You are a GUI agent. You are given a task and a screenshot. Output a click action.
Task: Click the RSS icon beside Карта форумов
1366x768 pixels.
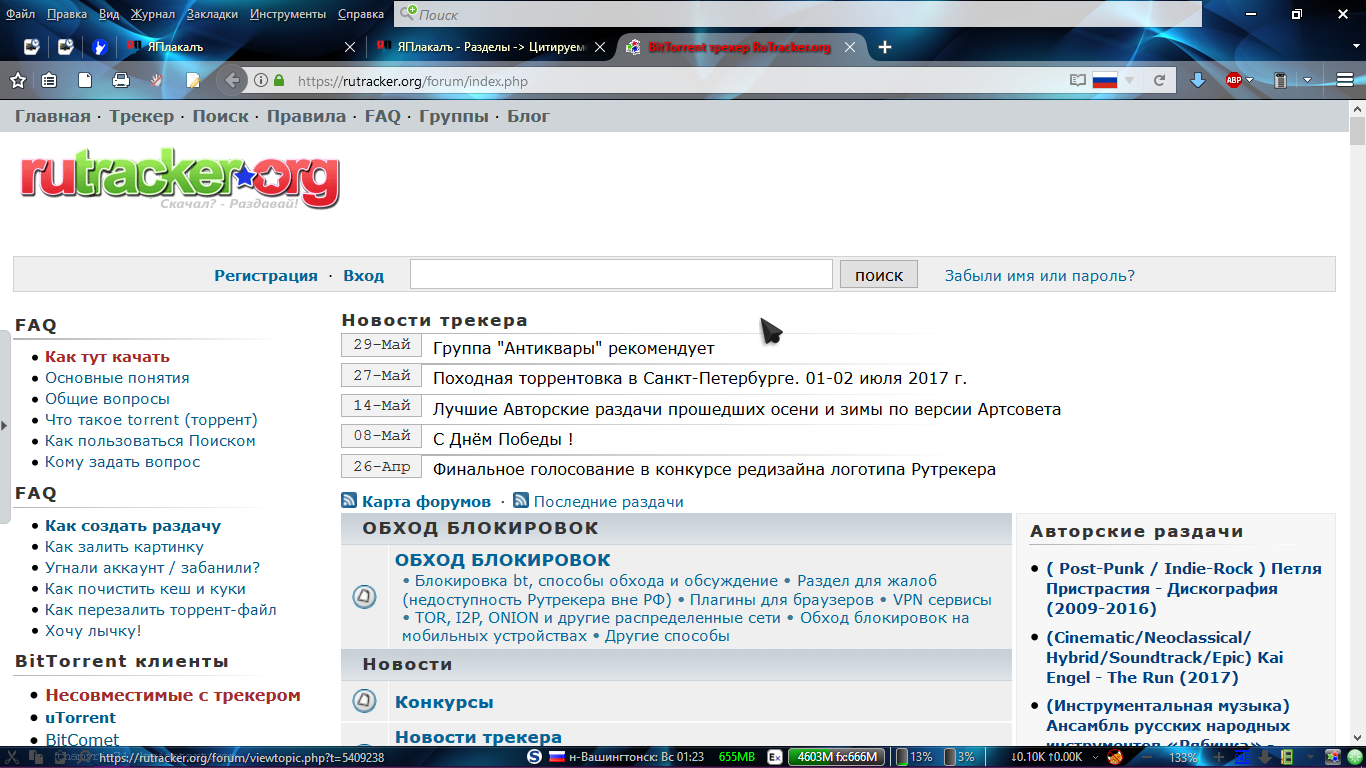click(349, 501)
